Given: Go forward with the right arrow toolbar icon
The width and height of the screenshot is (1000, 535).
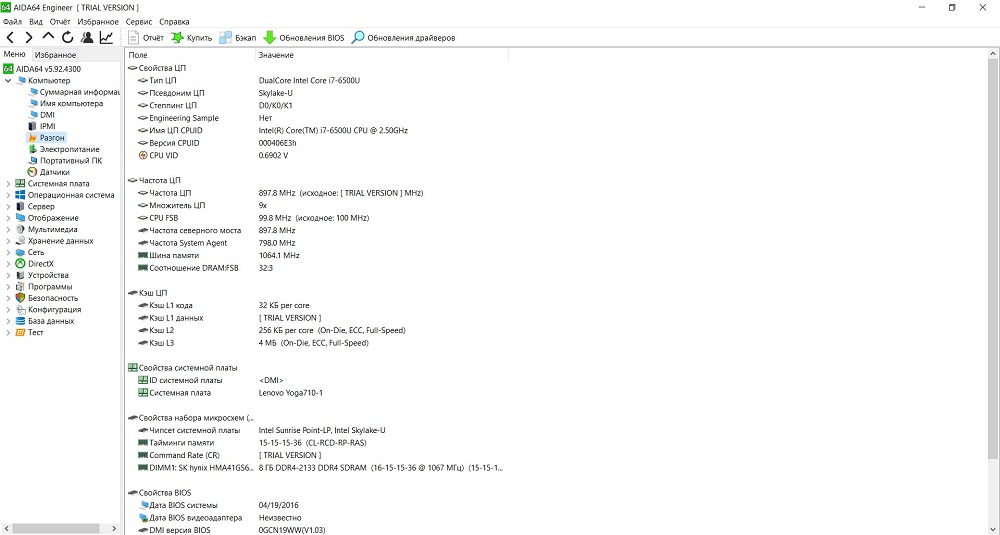Looking at the screenshot, I should (x=29, y=38).
